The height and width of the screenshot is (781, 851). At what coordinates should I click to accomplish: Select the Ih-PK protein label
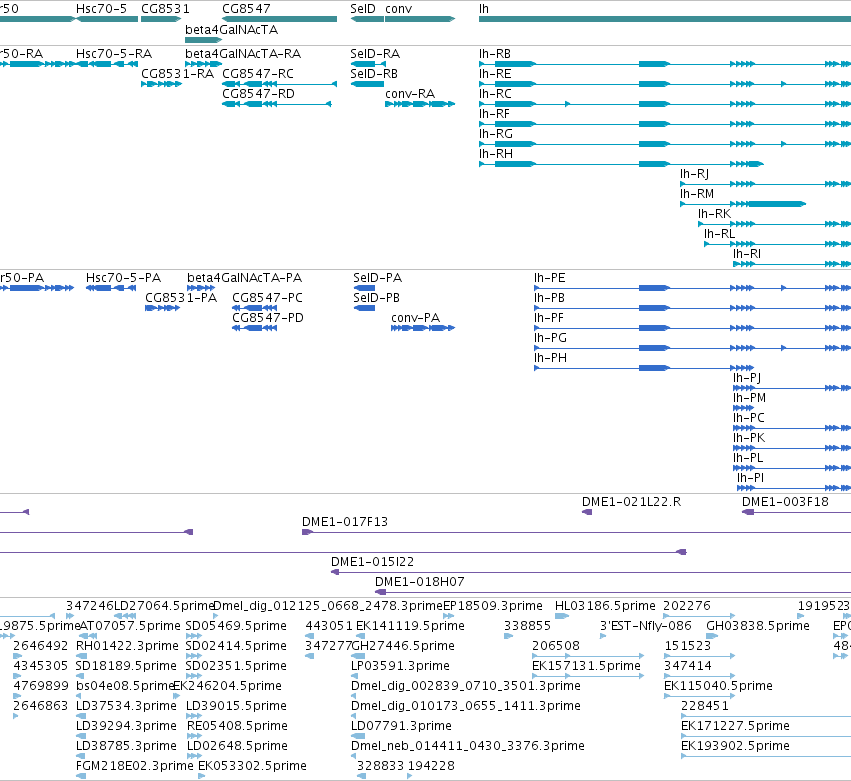pyautogui.click(x=749, y=437)
